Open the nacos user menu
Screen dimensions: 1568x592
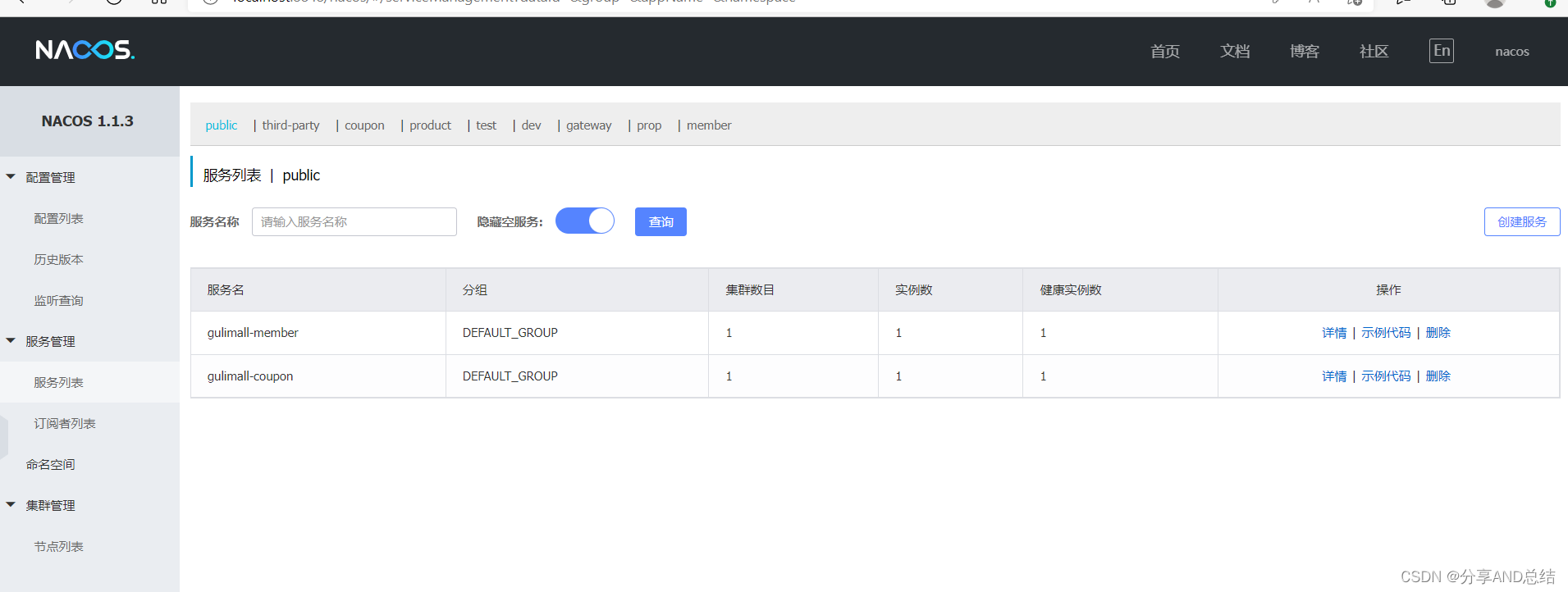click(x=1512, y=52)
